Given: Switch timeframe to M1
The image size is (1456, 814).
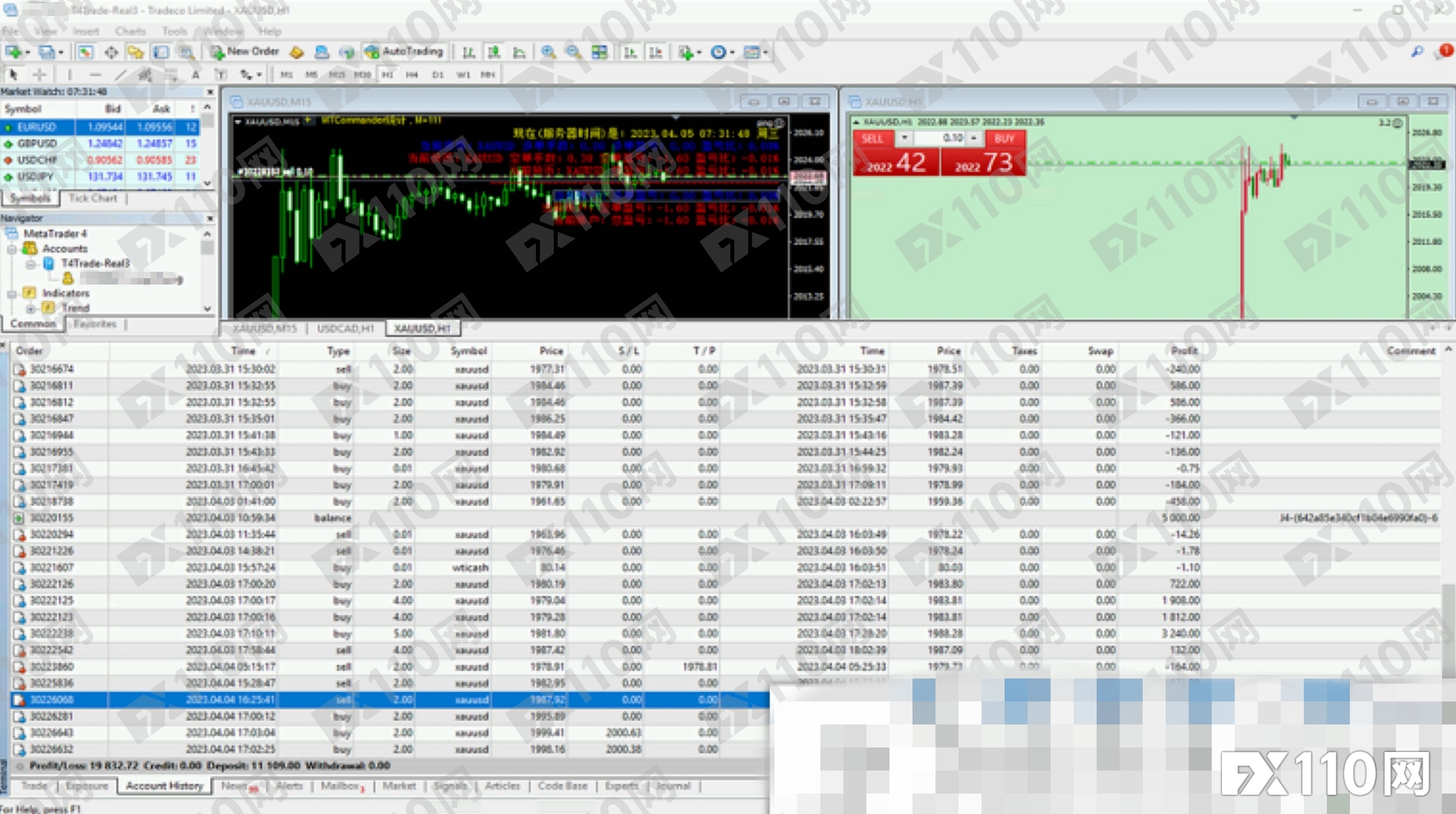Looking at the screenshot, I should (286, 75).
